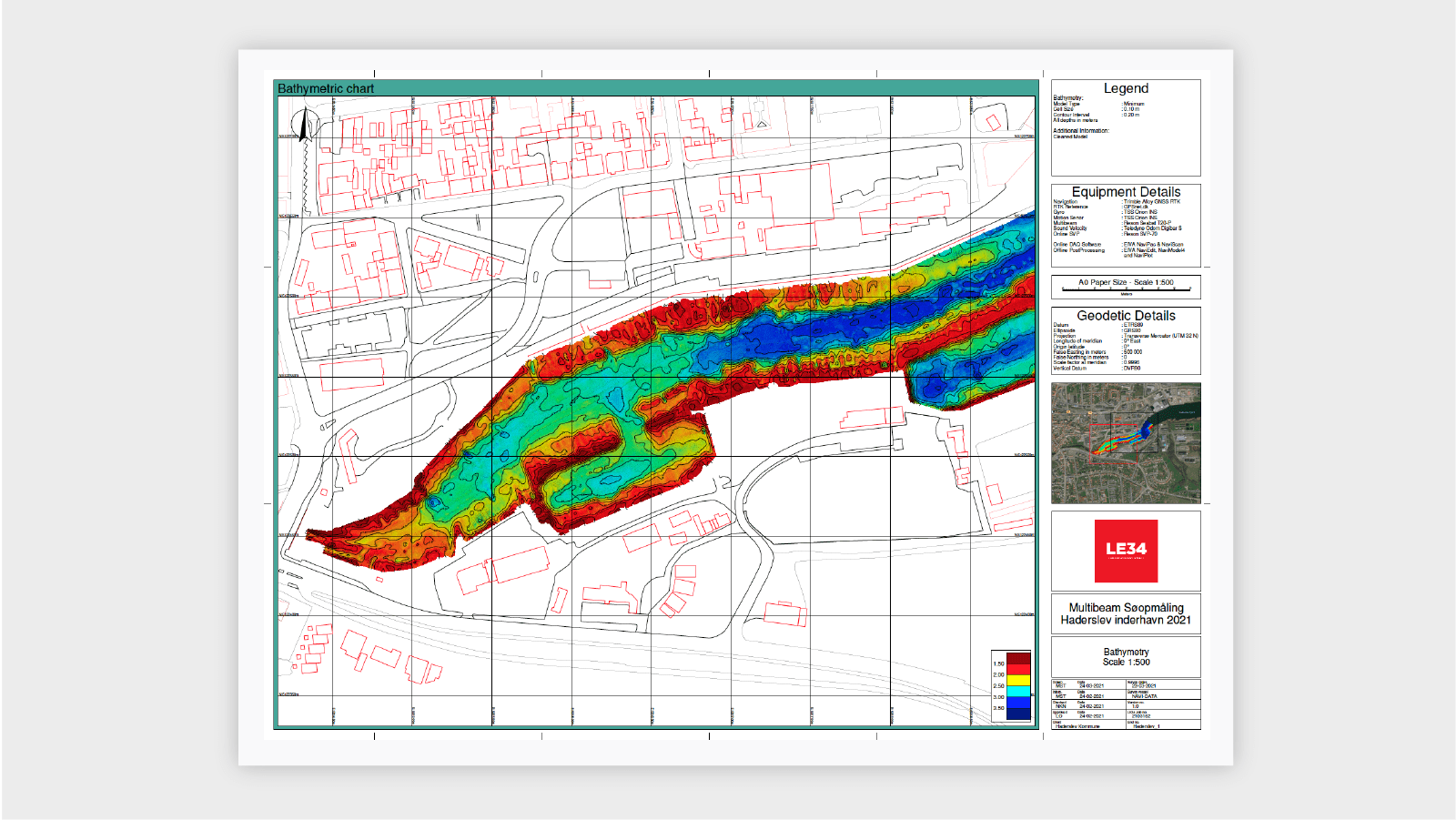Image resolution: width=1456 pixels, height=820 pixels.
Task: Click the Haderslev Kommune client cell
Action: click(1077, 726)
